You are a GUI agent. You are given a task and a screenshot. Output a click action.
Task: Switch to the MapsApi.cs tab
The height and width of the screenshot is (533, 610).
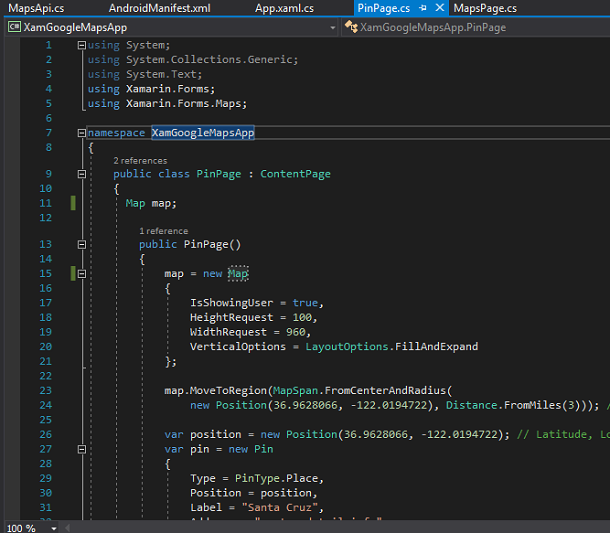pyautogui.click(x=35, y=8)
